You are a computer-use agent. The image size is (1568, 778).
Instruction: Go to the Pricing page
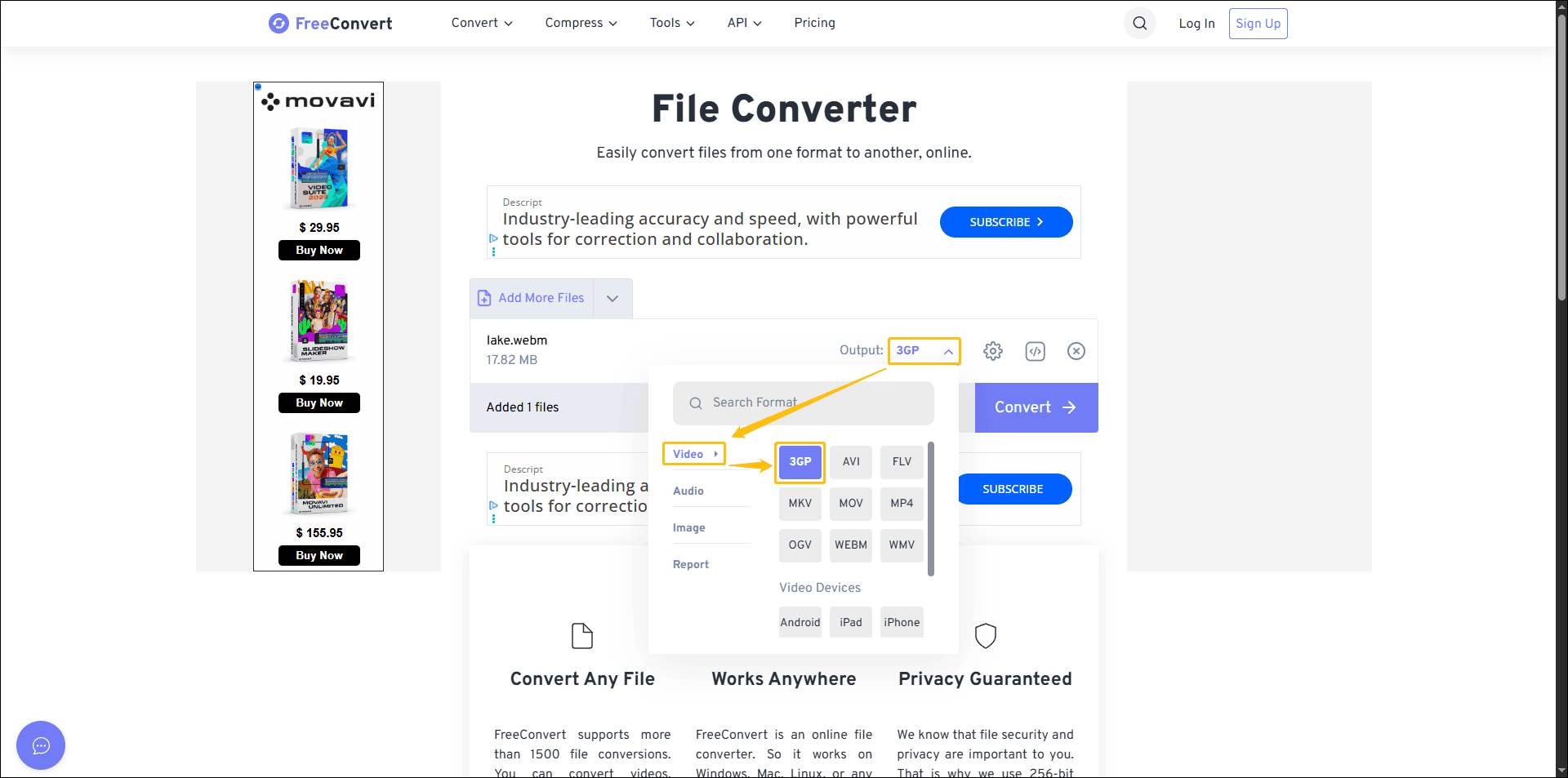point(815,23)
